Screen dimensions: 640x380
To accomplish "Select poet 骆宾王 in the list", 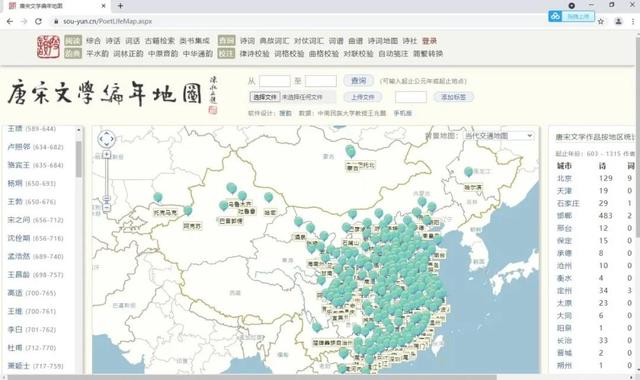I will 36,165.
